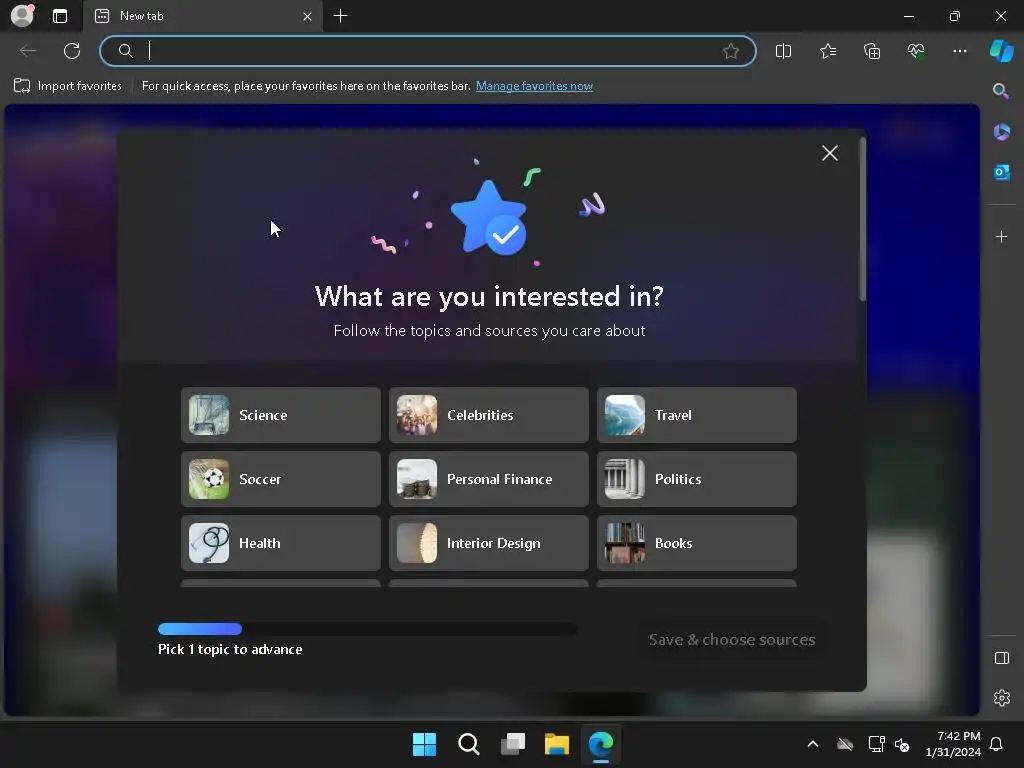Open sidebar settings gear
The image size is (1024, 768).
pyautogui.click(x=1001, y=697)
